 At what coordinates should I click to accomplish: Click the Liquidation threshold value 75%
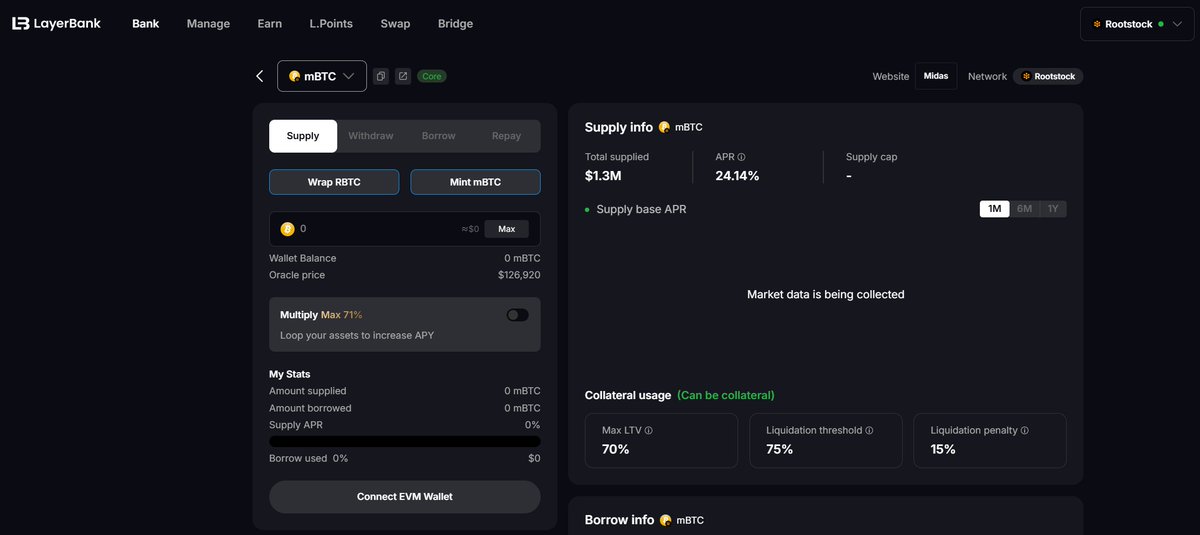[780, 450]
